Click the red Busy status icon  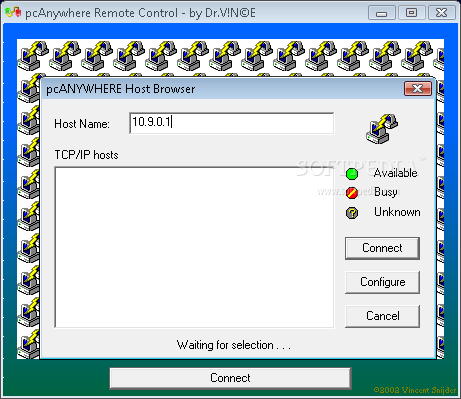352,193
